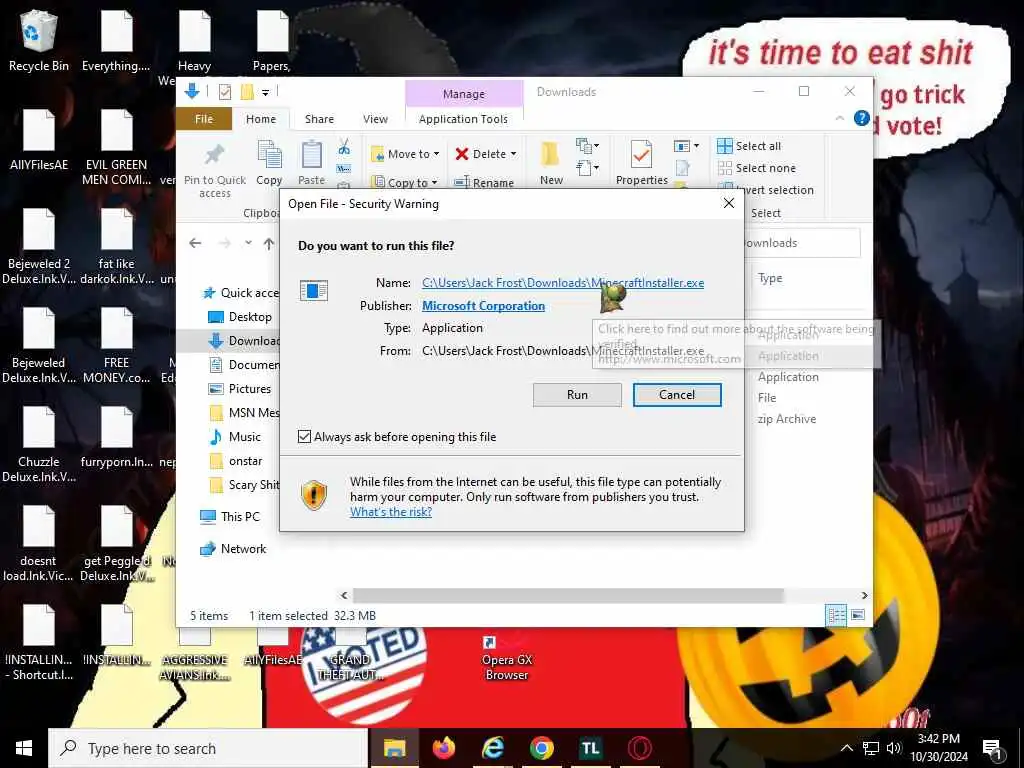This screenshot has width=1024, height=768.
Task: Click Cancel in the security warning dialog
Action: (677, 394)
